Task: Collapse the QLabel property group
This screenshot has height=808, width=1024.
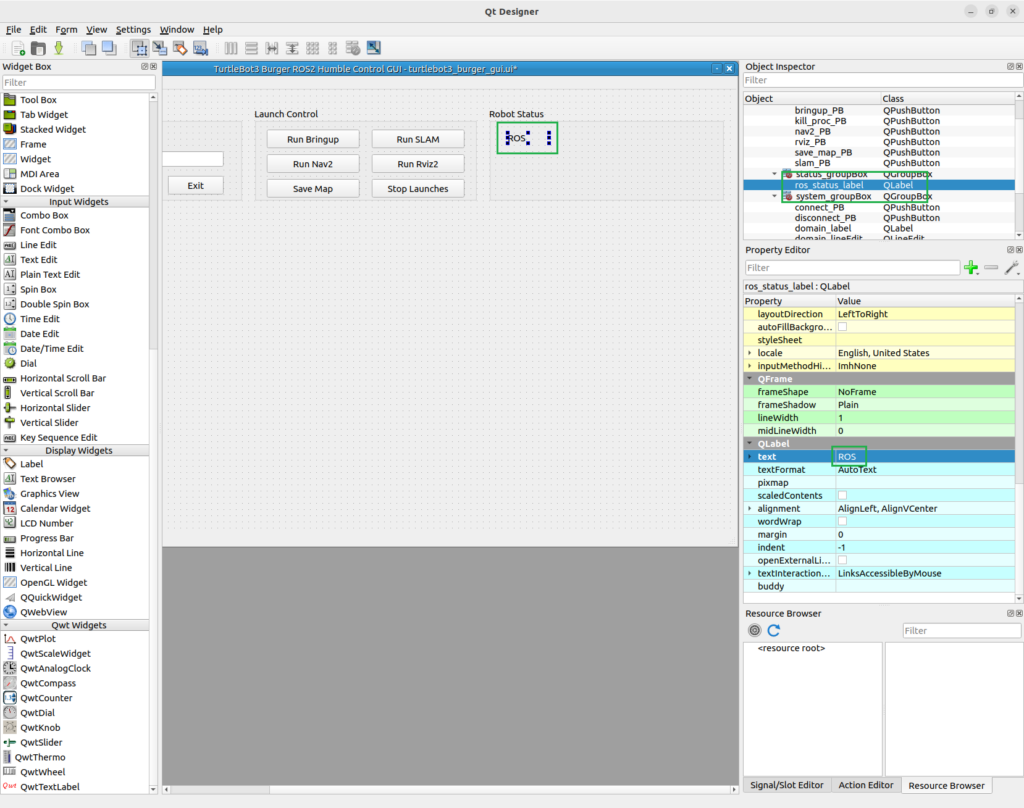Action: coord(750,444)
